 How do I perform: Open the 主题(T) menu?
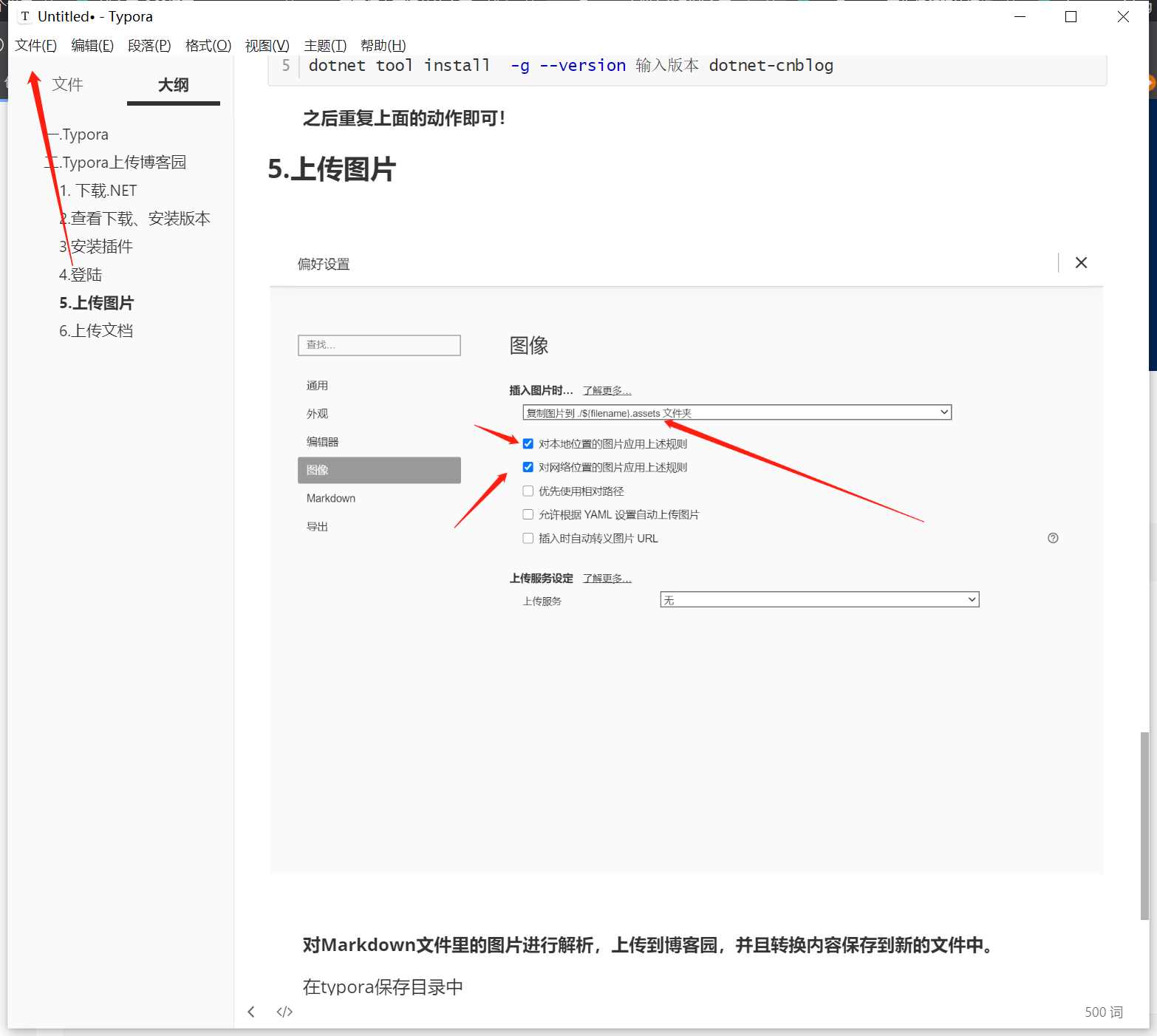click(x=325, y=46)
